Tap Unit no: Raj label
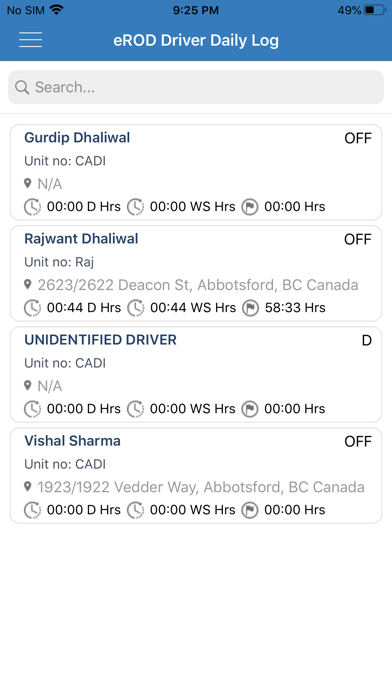 pos(59,262)
